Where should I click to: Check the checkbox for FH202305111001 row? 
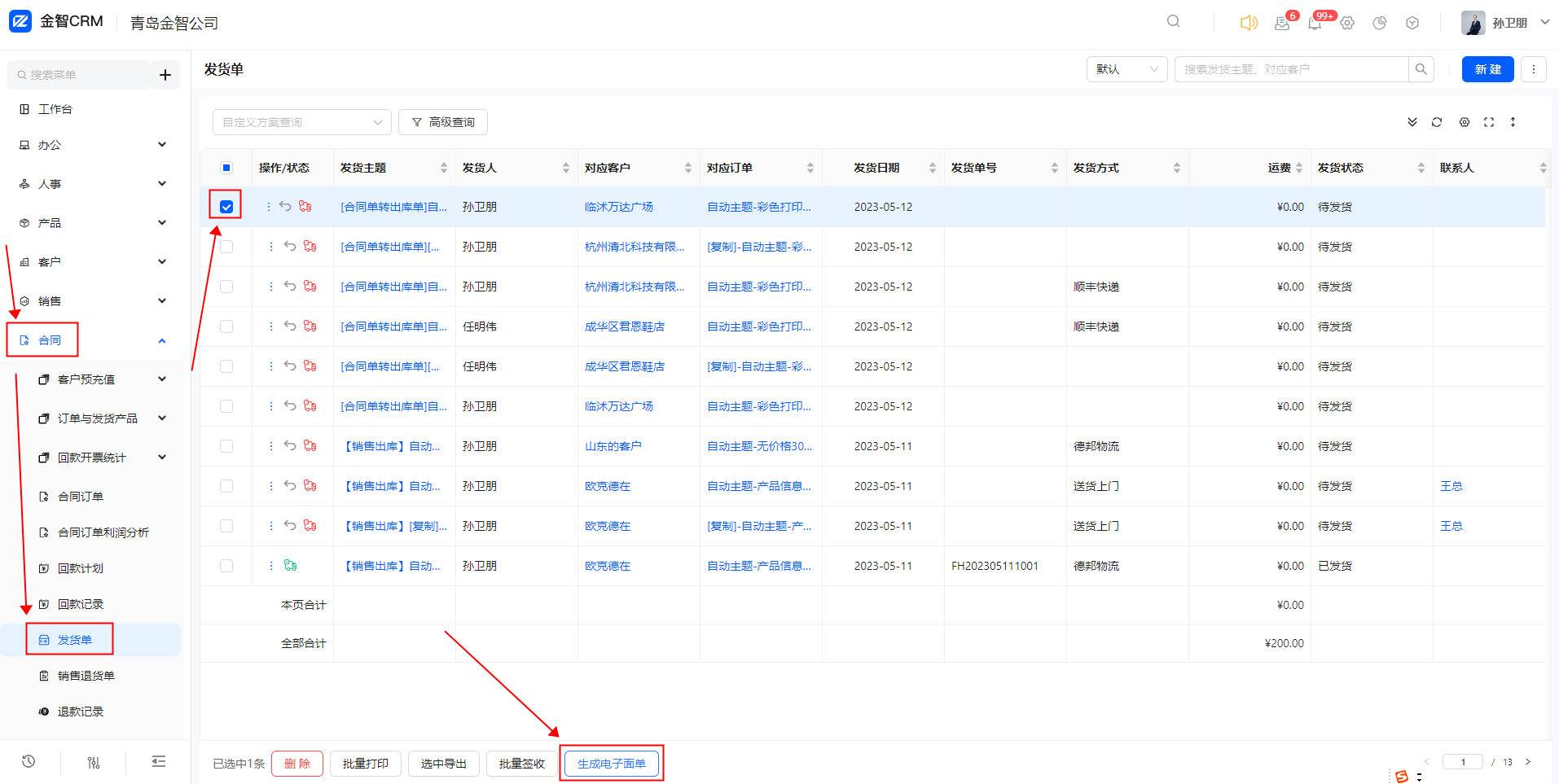click(226, 566)
